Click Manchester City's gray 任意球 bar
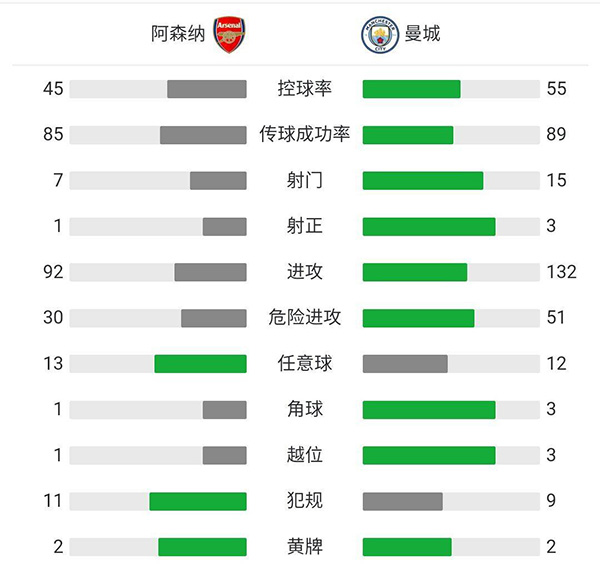The image size is (600, 564). click(404, 364)
